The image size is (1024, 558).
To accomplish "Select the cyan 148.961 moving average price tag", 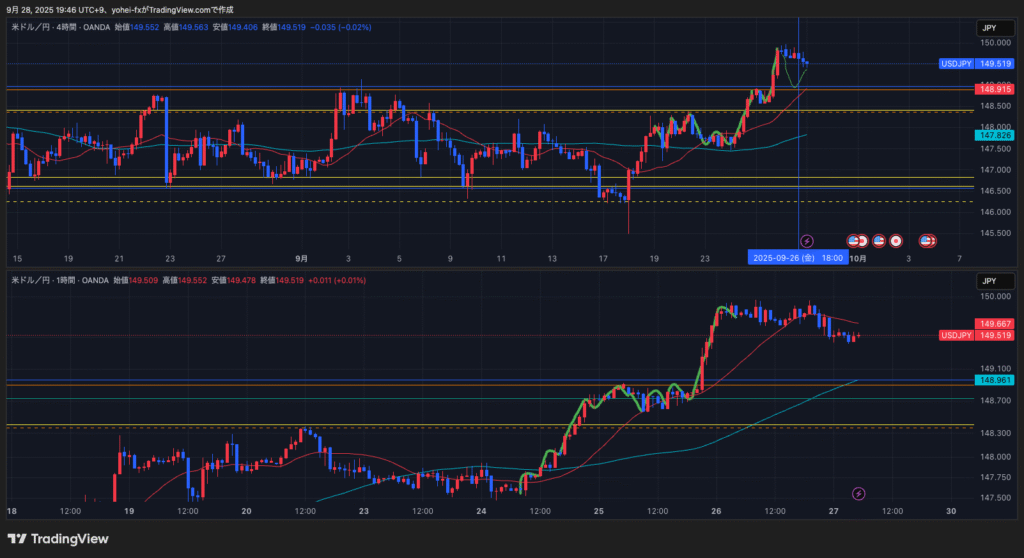I will [x=996, y=380].
